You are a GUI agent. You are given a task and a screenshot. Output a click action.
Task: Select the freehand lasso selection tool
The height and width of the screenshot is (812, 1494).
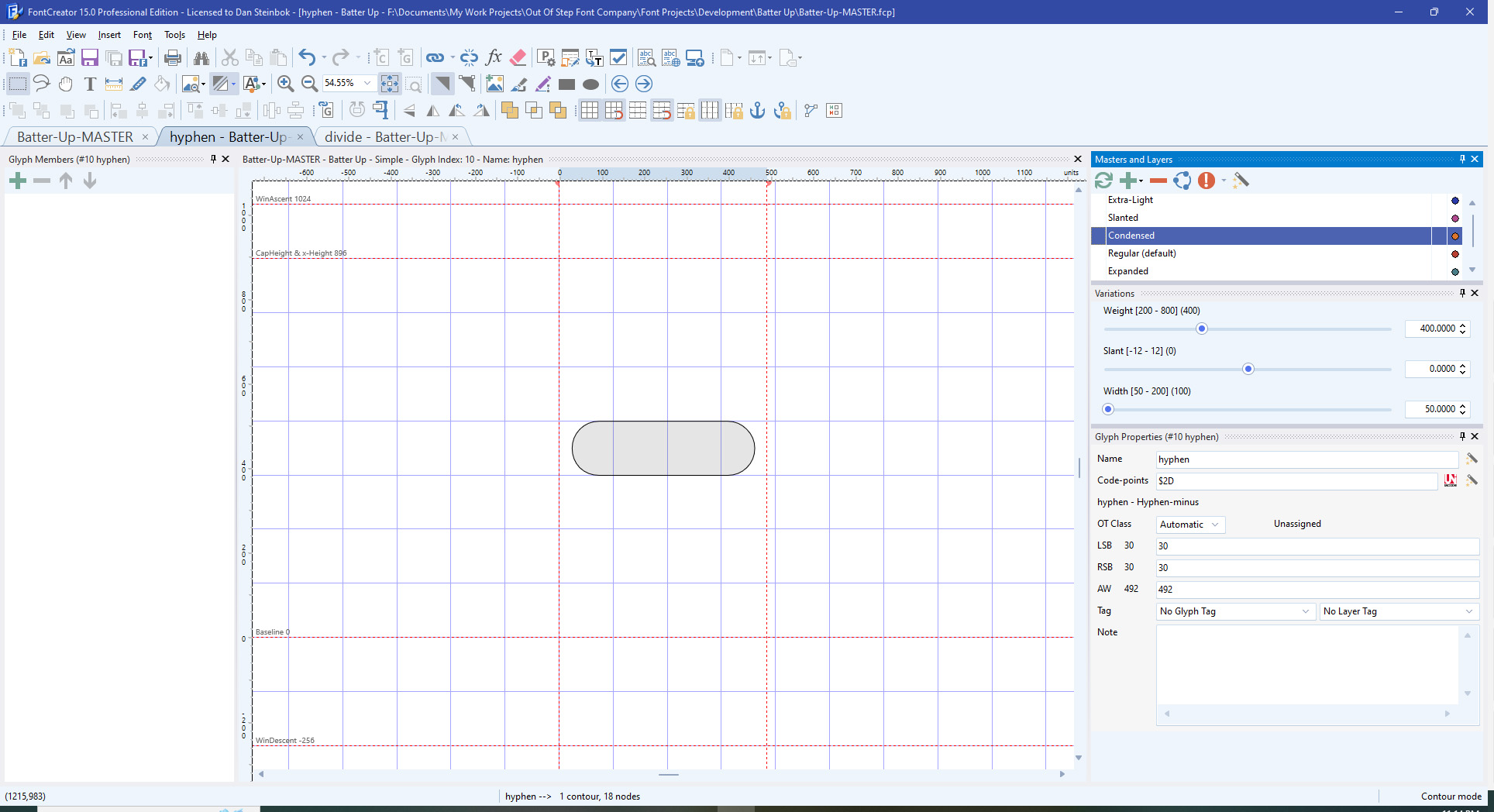[42, 84]
